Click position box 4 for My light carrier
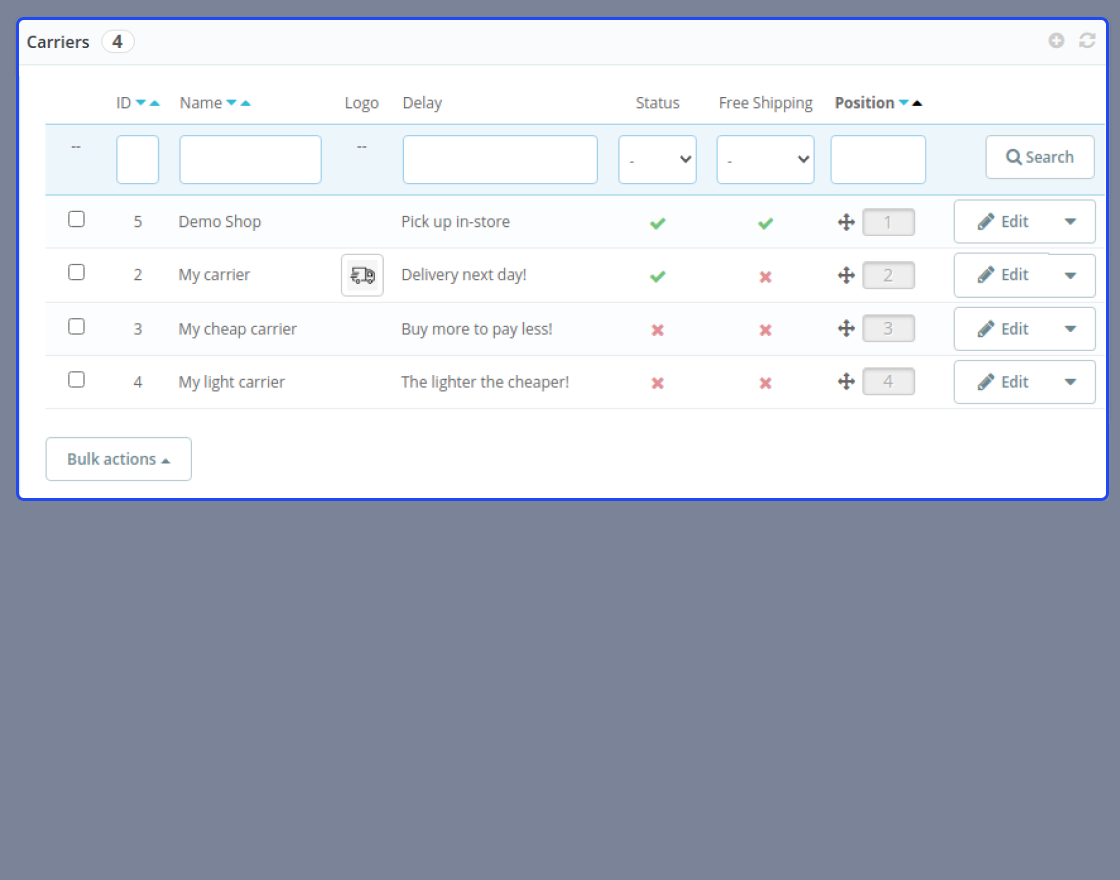1120x880 pixels. point(889,381)
